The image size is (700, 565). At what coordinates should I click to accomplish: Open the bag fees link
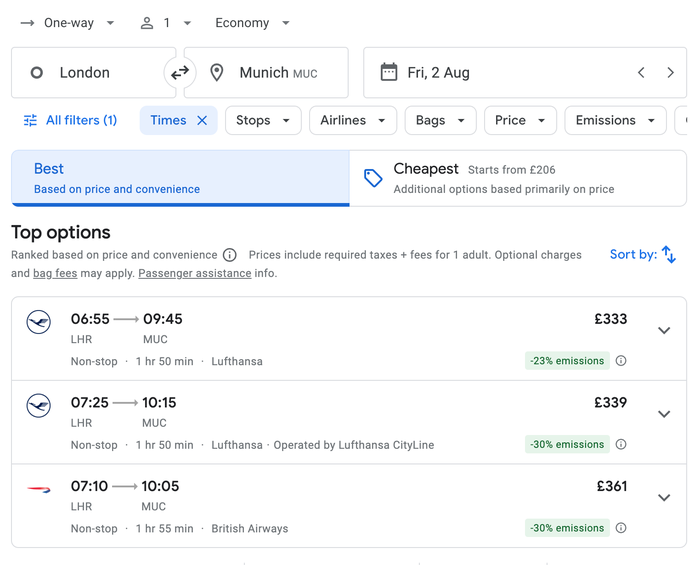pos(55,273)
